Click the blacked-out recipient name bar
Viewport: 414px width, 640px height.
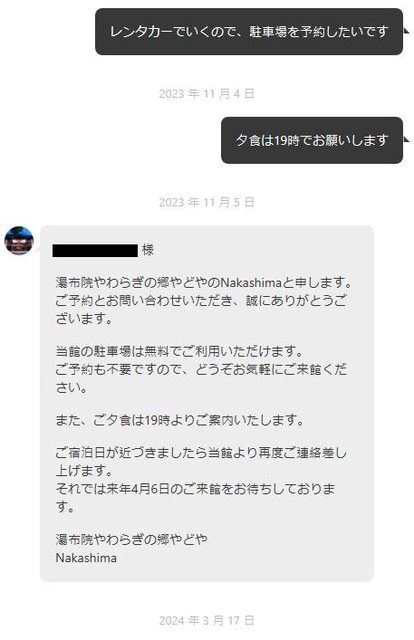click(x=95, y=250)
